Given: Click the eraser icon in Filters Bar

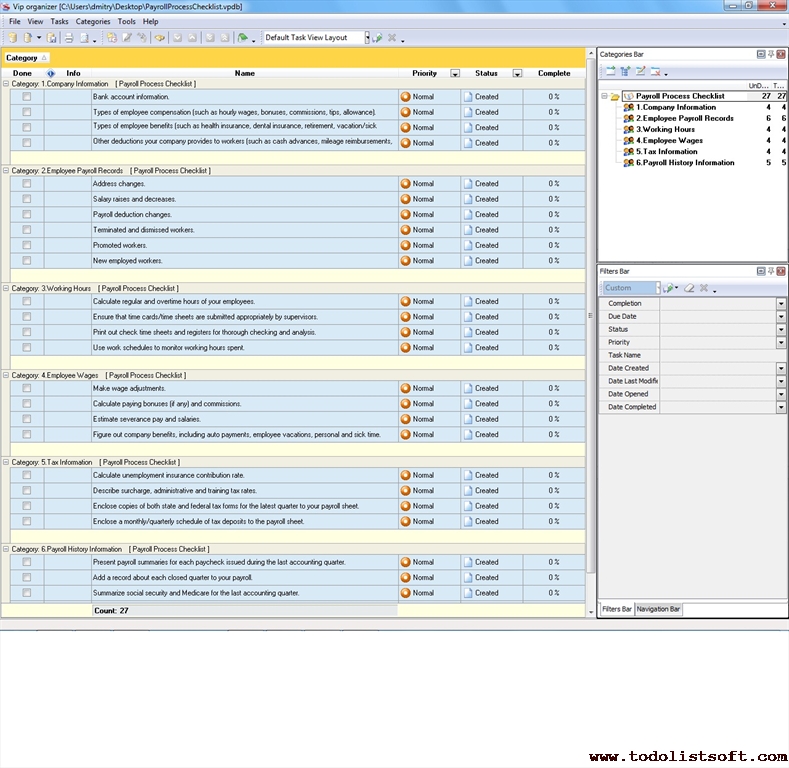Looking at the screenshot, I should coord(688,288).
